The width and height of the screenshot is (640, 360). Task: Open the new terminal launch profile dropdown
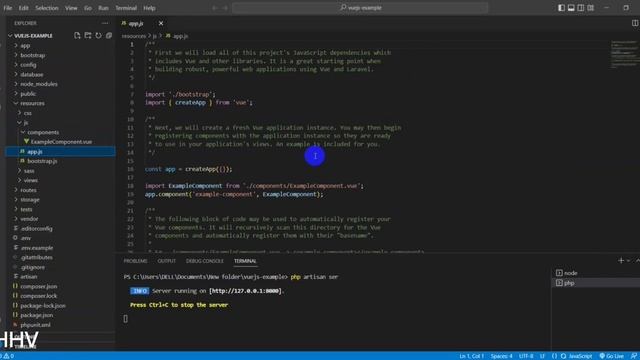[x=629, y=260]
